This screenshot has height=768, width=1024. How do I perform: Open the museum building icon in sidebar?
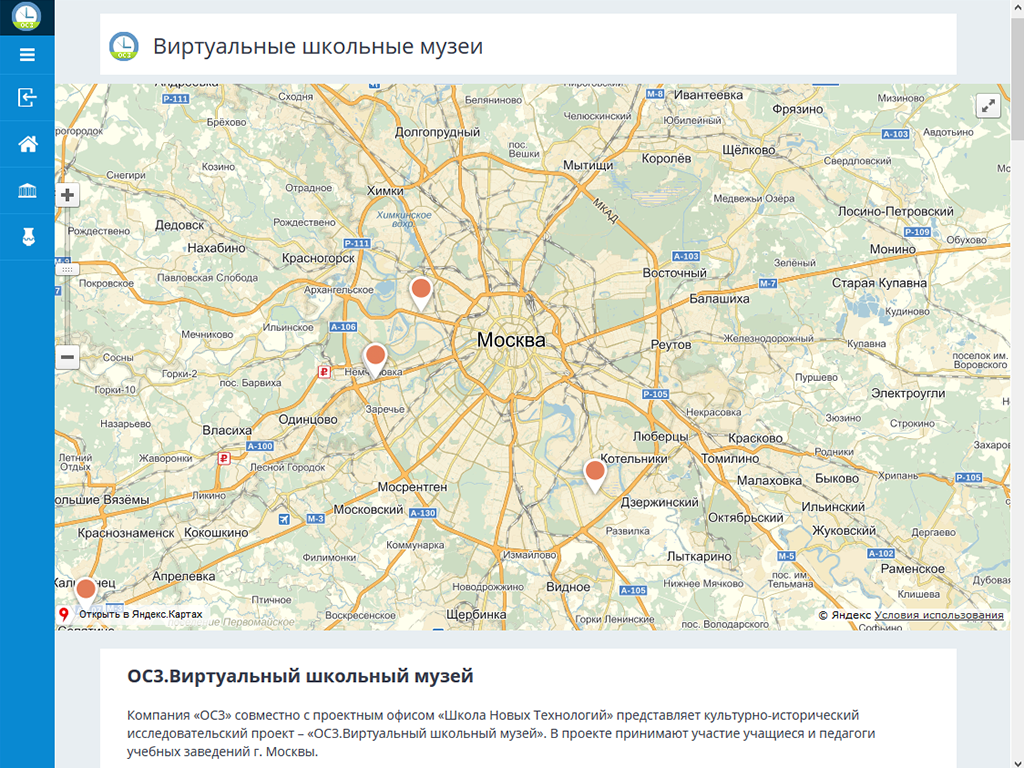pyautogui.click(x=27, y=191)
